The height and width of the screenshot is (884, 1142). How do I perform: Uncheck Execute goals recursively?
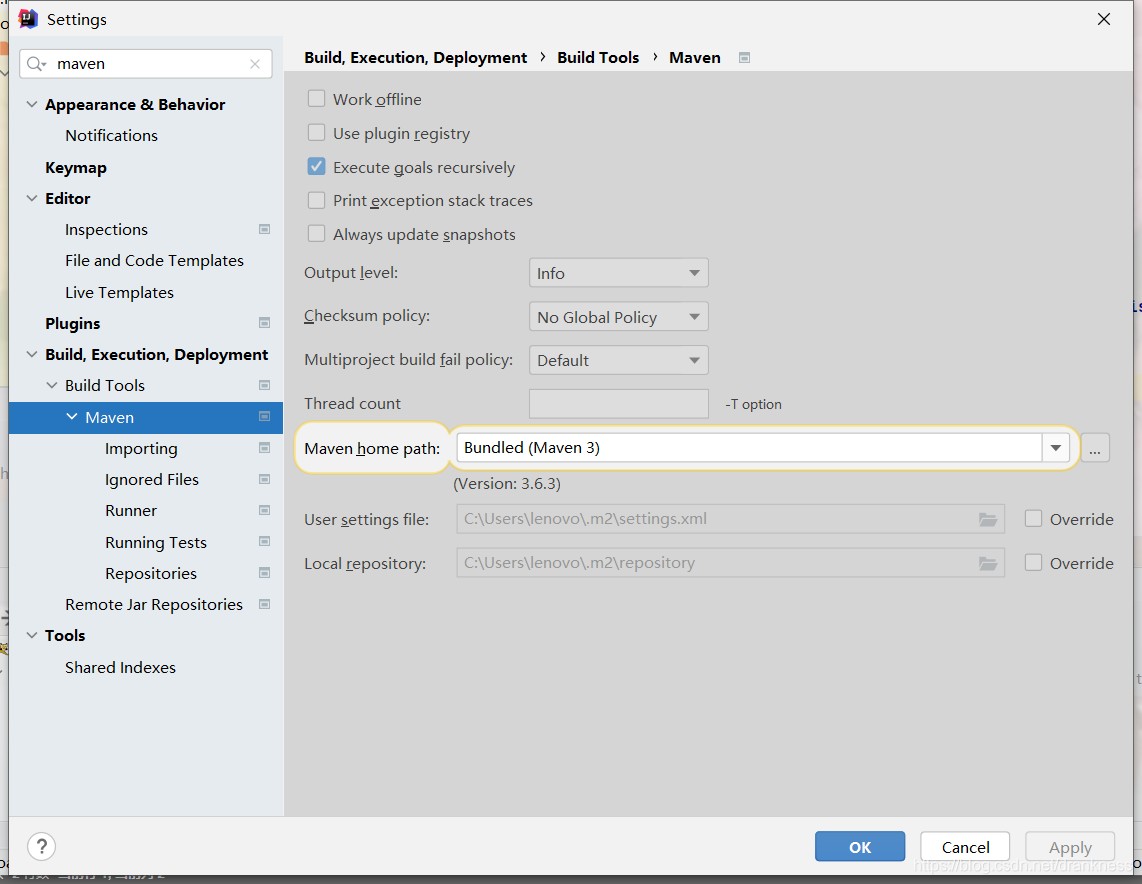click(x=316, y=167)
